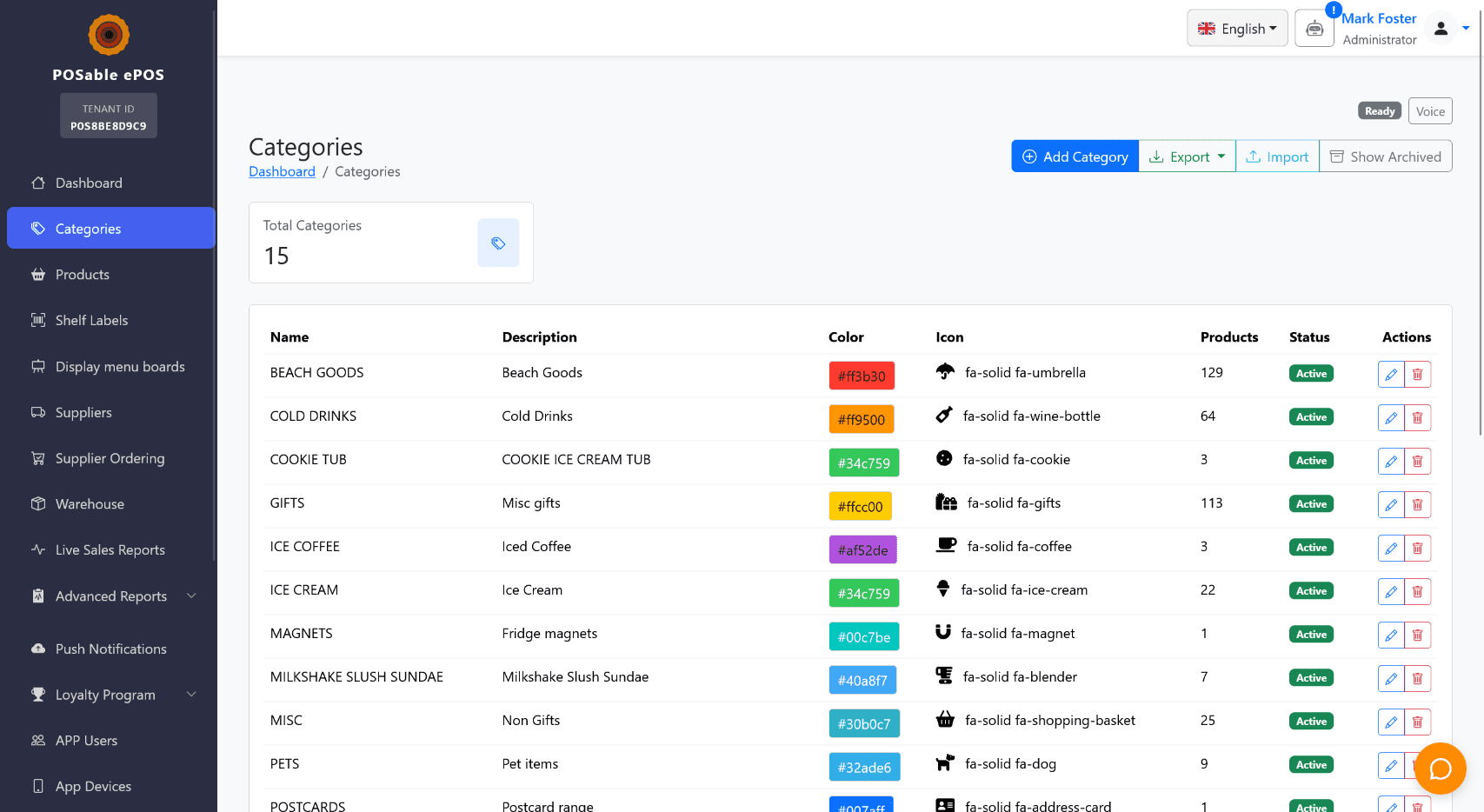Toggle the Show Archived button
This screenshot has width=1484, height=812.
tap(1385, 156)
